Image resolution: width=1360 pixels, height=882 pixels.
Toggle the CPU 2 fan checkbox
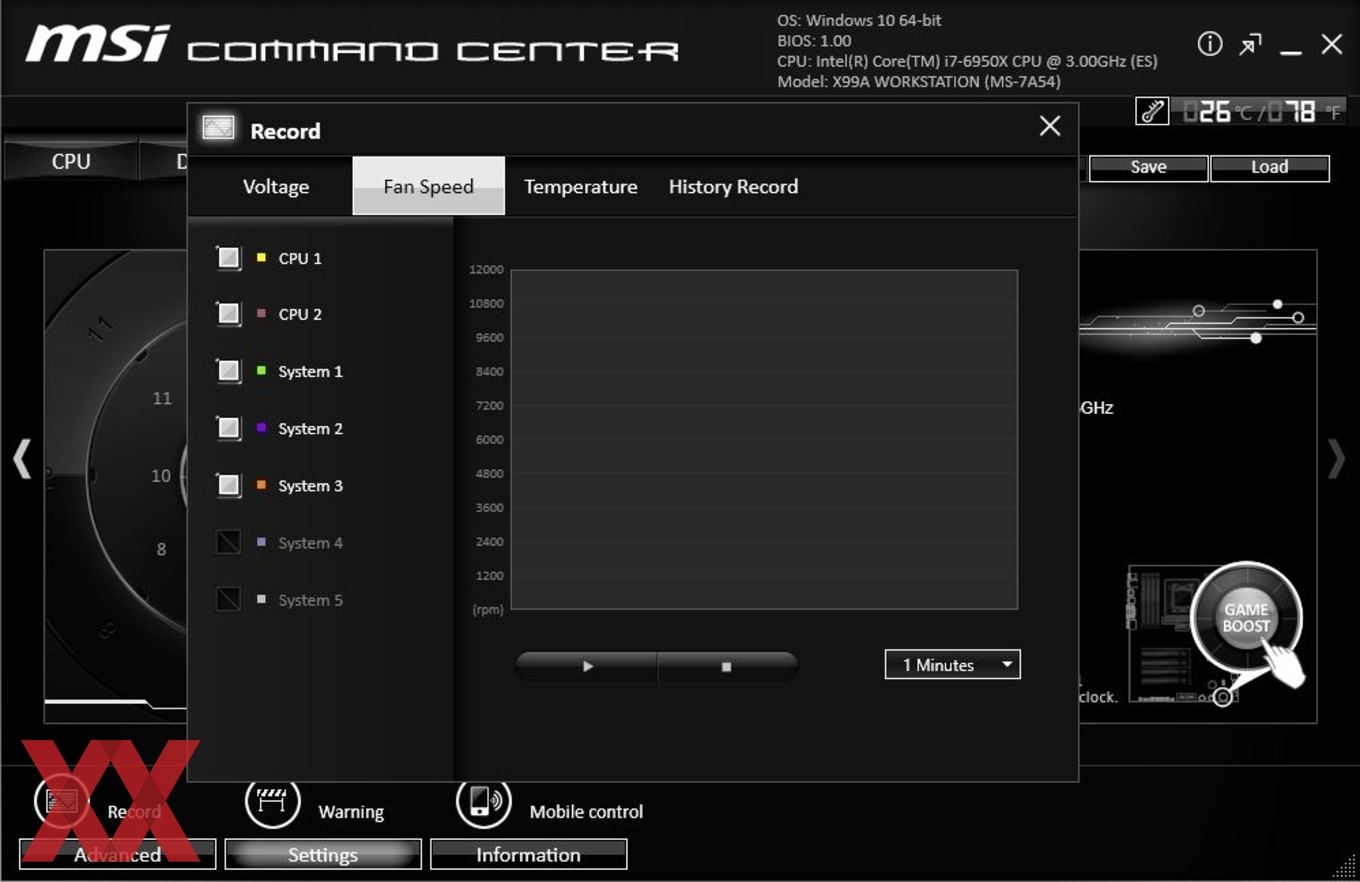tap(229, 314)
